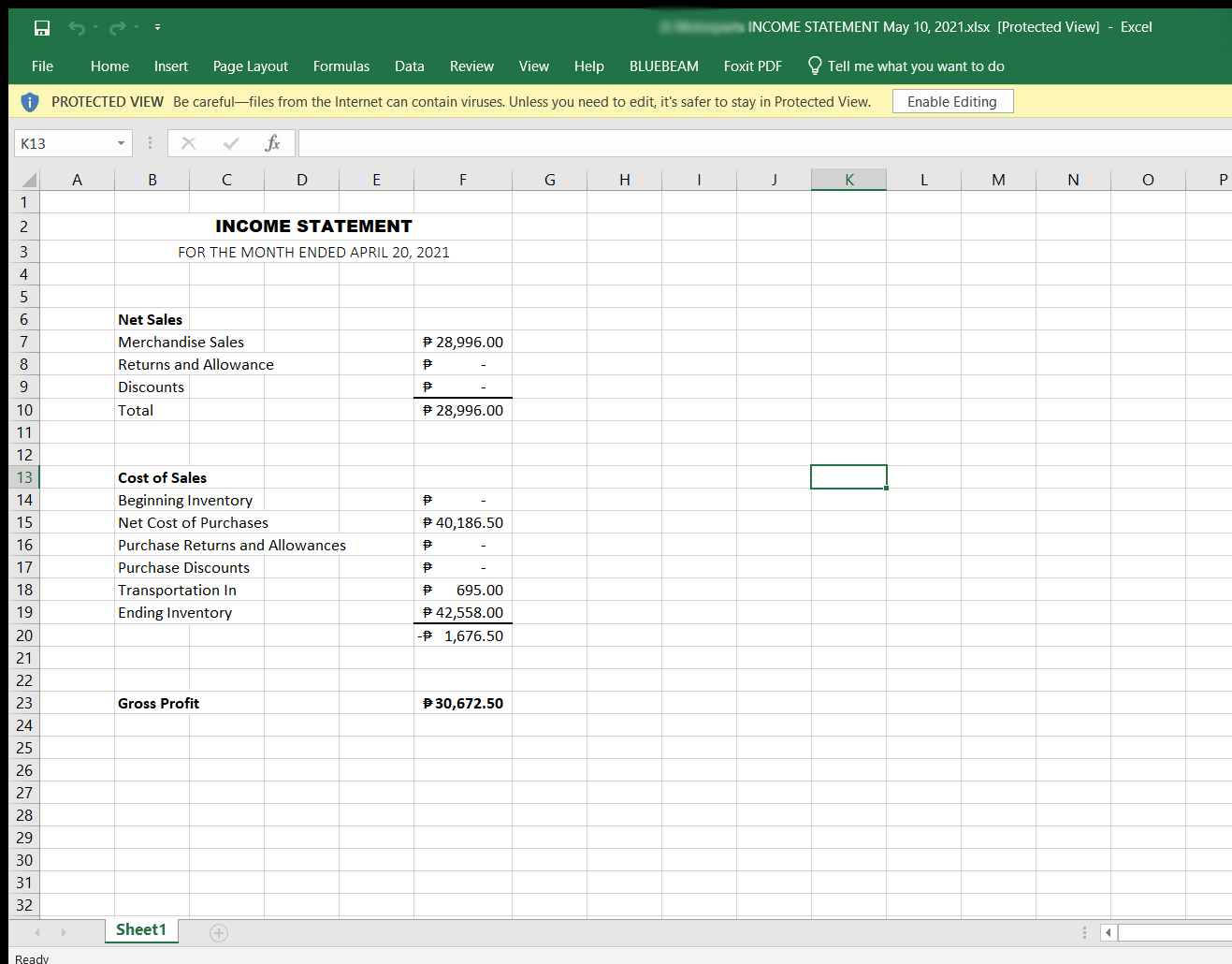Open the Formulas ribbon tab
Image resolution: width=1232 pixels, height=964 pixels.
click(x=341, y=66)
